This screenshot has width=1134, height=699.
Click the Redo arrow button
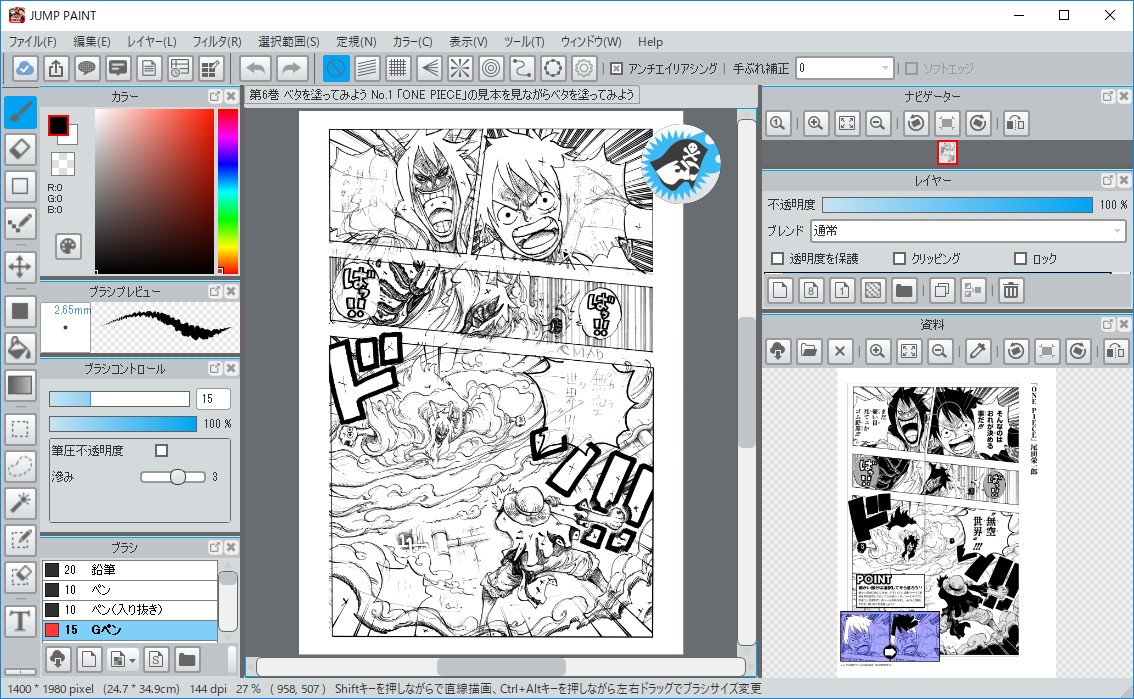pos(291,69)
